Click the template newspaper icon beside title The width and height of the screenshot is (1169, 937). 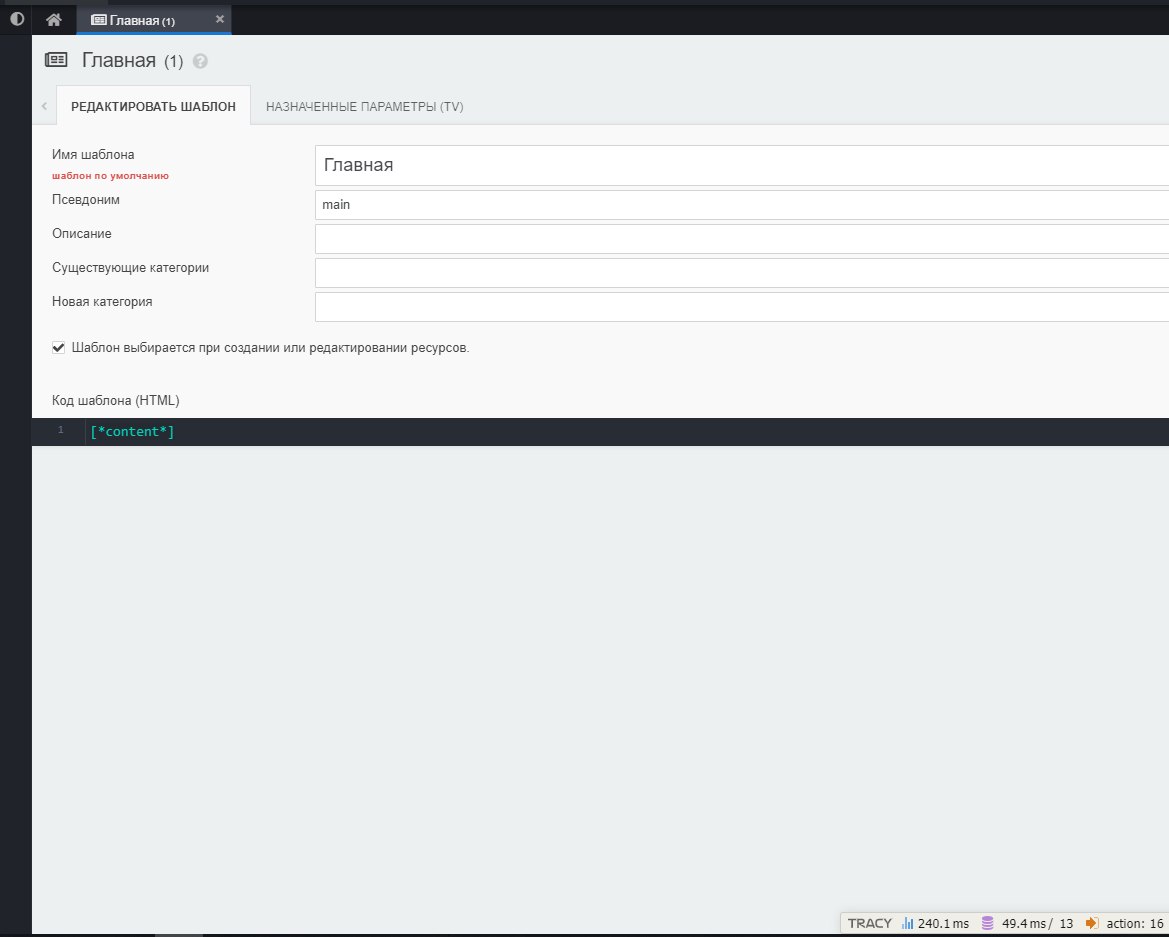(56, 60)
